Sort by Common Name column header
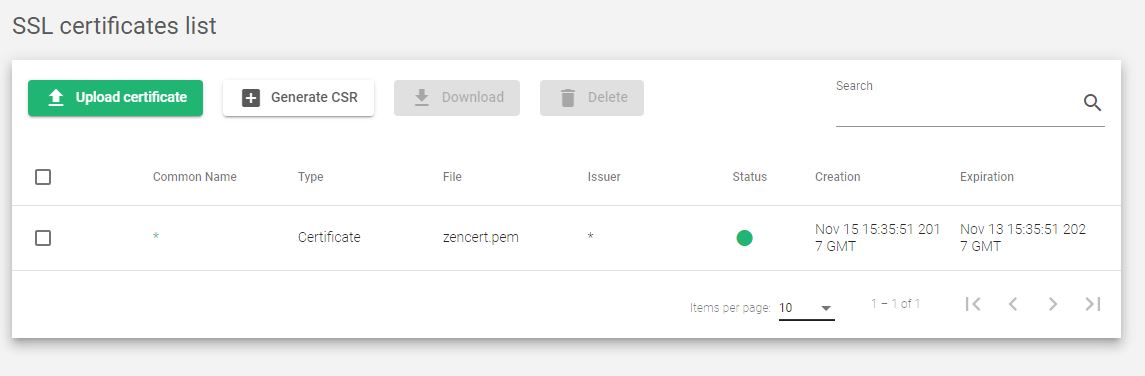This screenshot has height=376, width=1145. [194, 177]
